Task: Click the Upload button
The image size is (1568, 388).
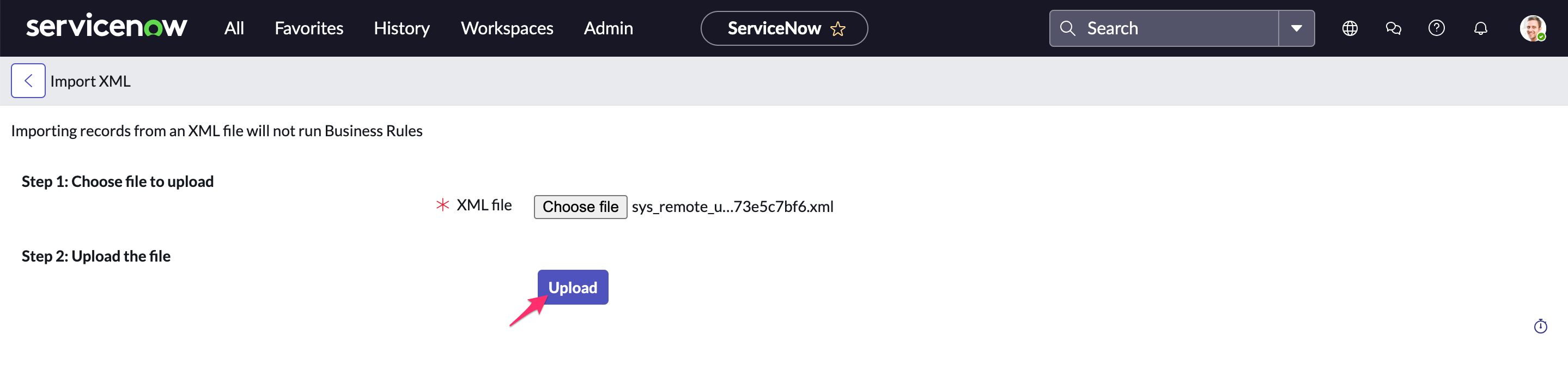Action: pos(572,288)
